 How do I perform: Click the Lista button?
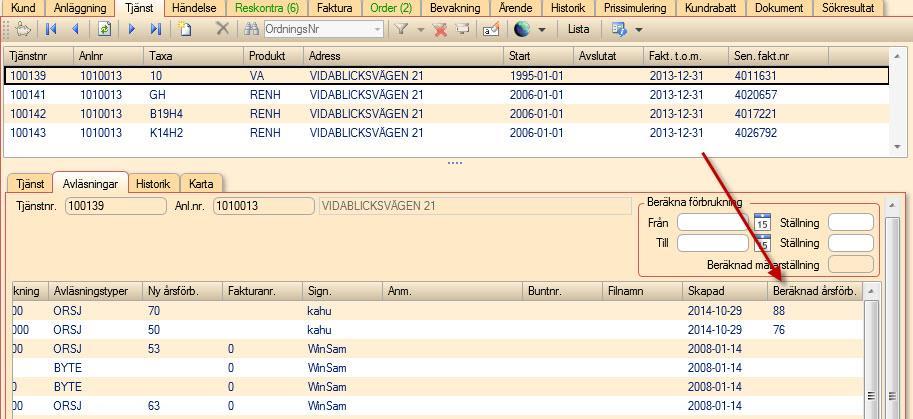[x=578, y=29]
